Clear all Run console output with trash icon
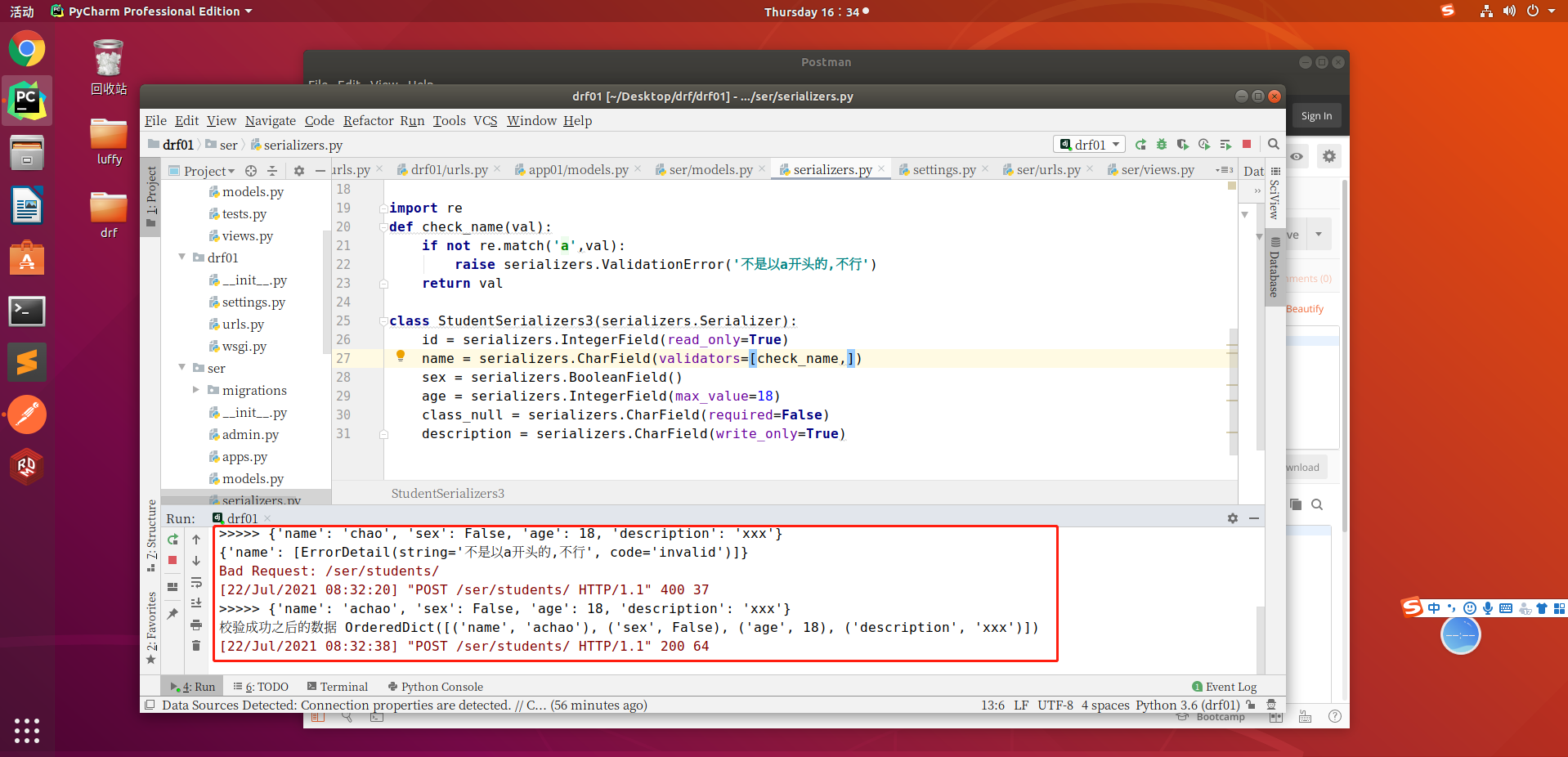Viewport: 1568px width, 757px height. coord(196,646)
